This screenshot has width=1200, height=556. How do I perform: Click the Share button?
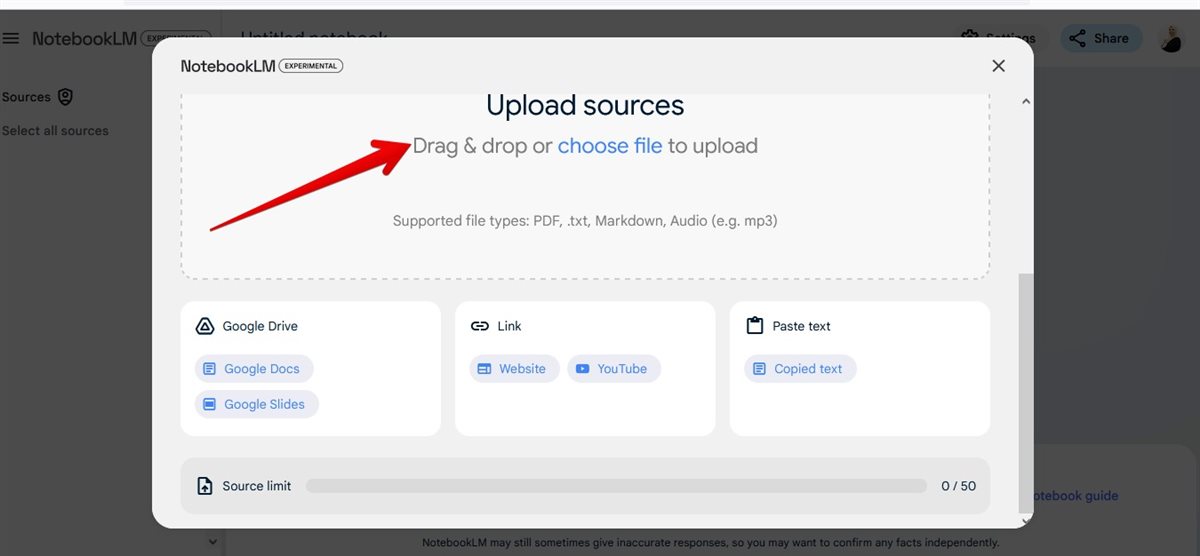tap(1101, 39)
